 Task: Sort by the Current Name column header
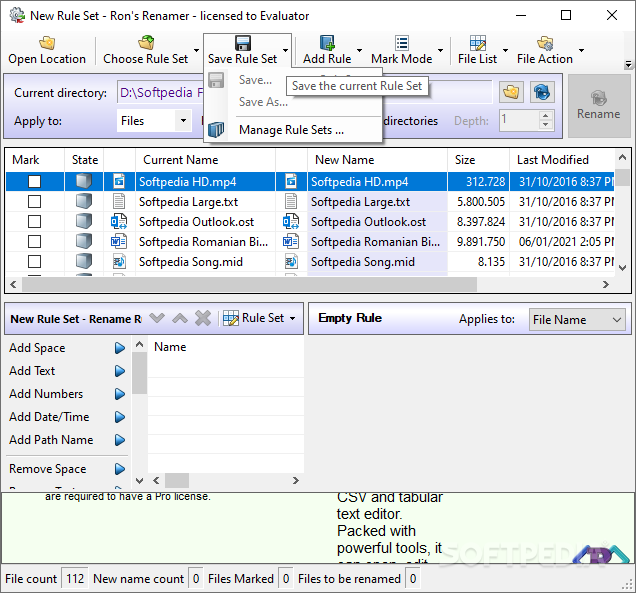205,160
